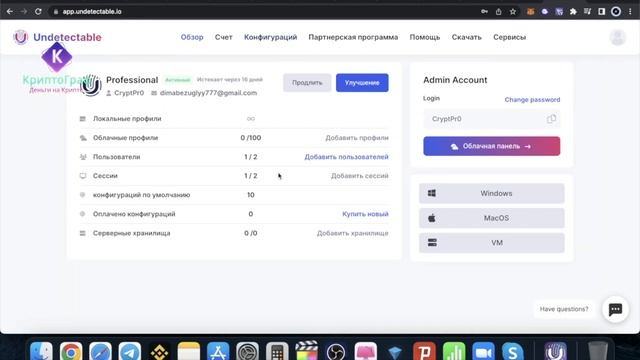Open Finder from the dock

[x=41, y=351]
